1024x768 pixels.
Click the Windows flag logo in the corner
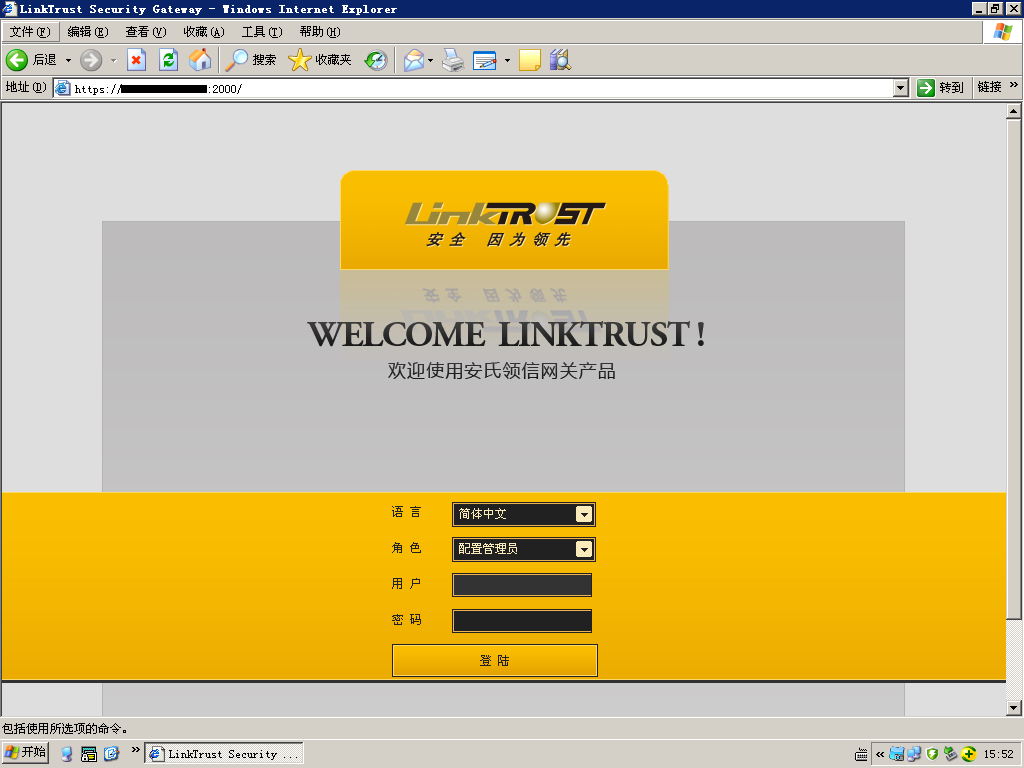(x=1002, y=31)
